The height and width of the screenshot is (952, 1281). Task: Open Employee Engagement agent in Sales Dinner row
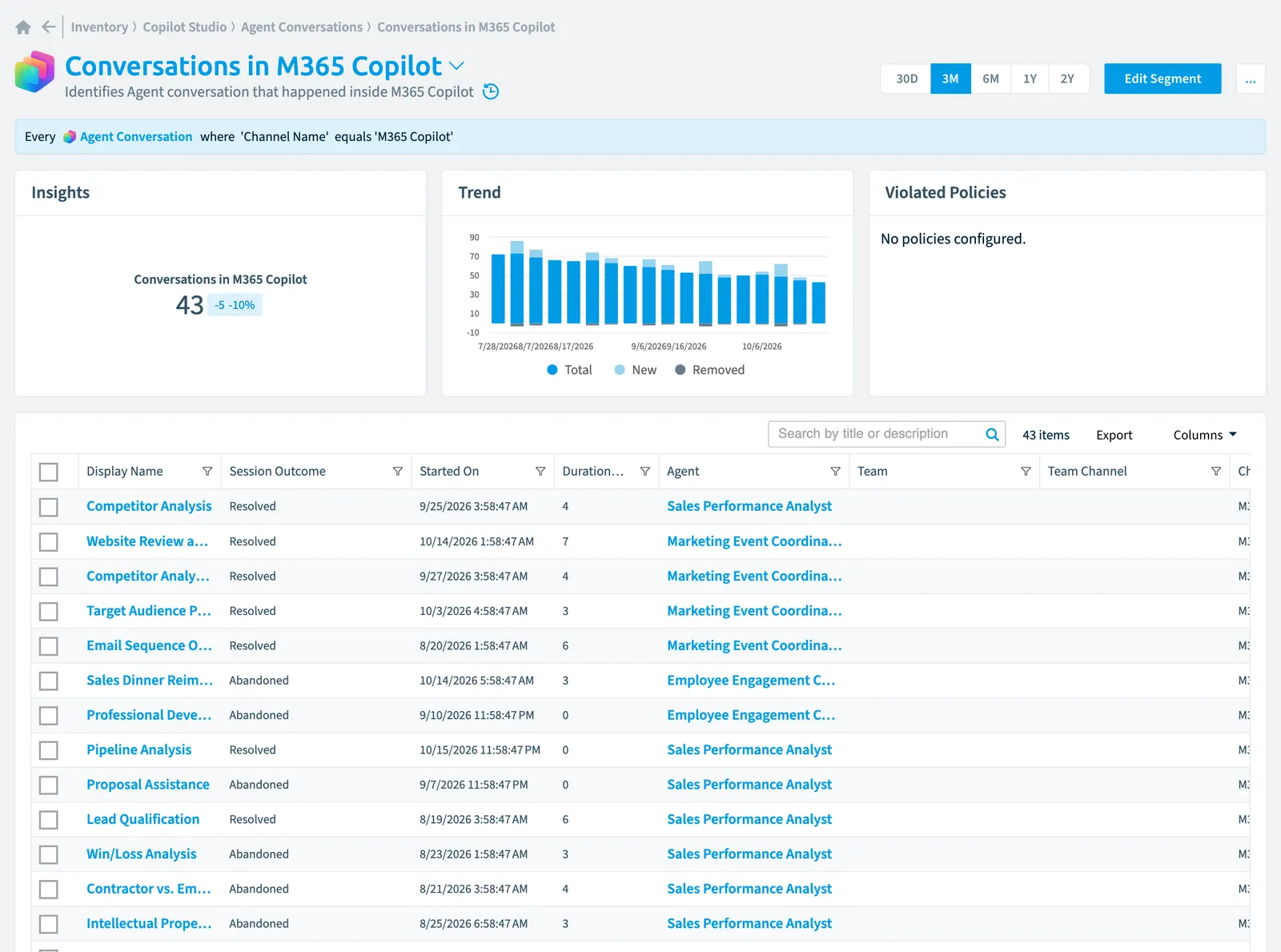(x=751, y=681)
